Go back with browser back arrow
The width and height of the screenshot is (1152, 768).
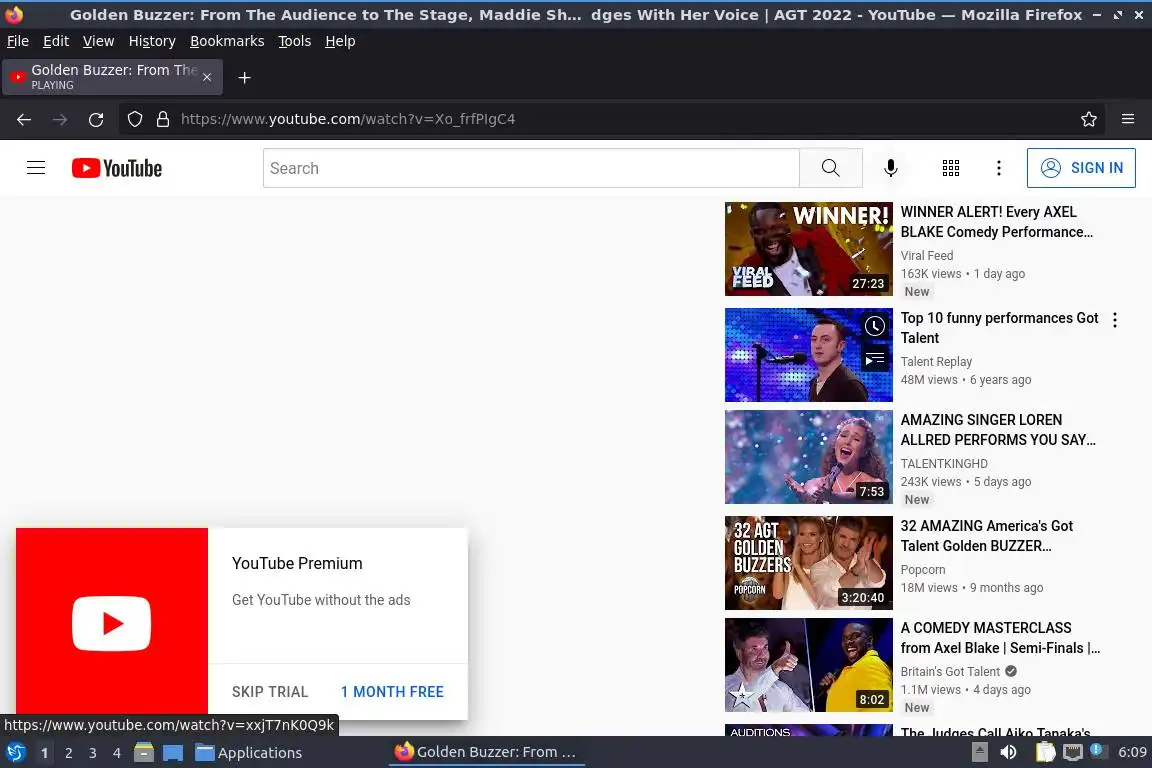pos(24,119)
